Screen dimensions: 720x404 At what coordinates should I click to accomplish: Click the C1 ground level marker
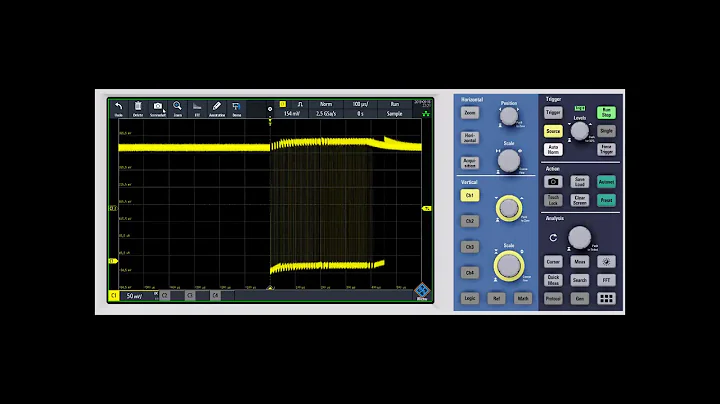click(x=113, y=261)
